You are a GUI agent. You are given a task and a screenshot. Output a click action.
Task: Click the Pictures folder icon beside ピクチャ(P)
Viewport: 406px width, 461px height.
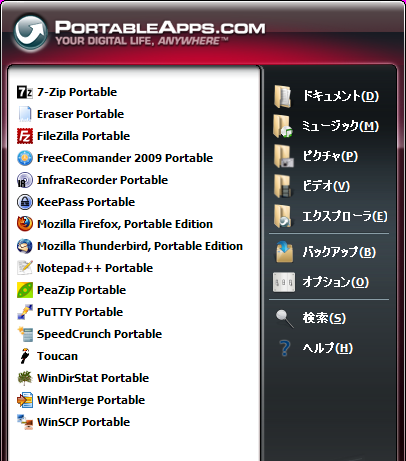pyautogui.click(x=283, y=156)
